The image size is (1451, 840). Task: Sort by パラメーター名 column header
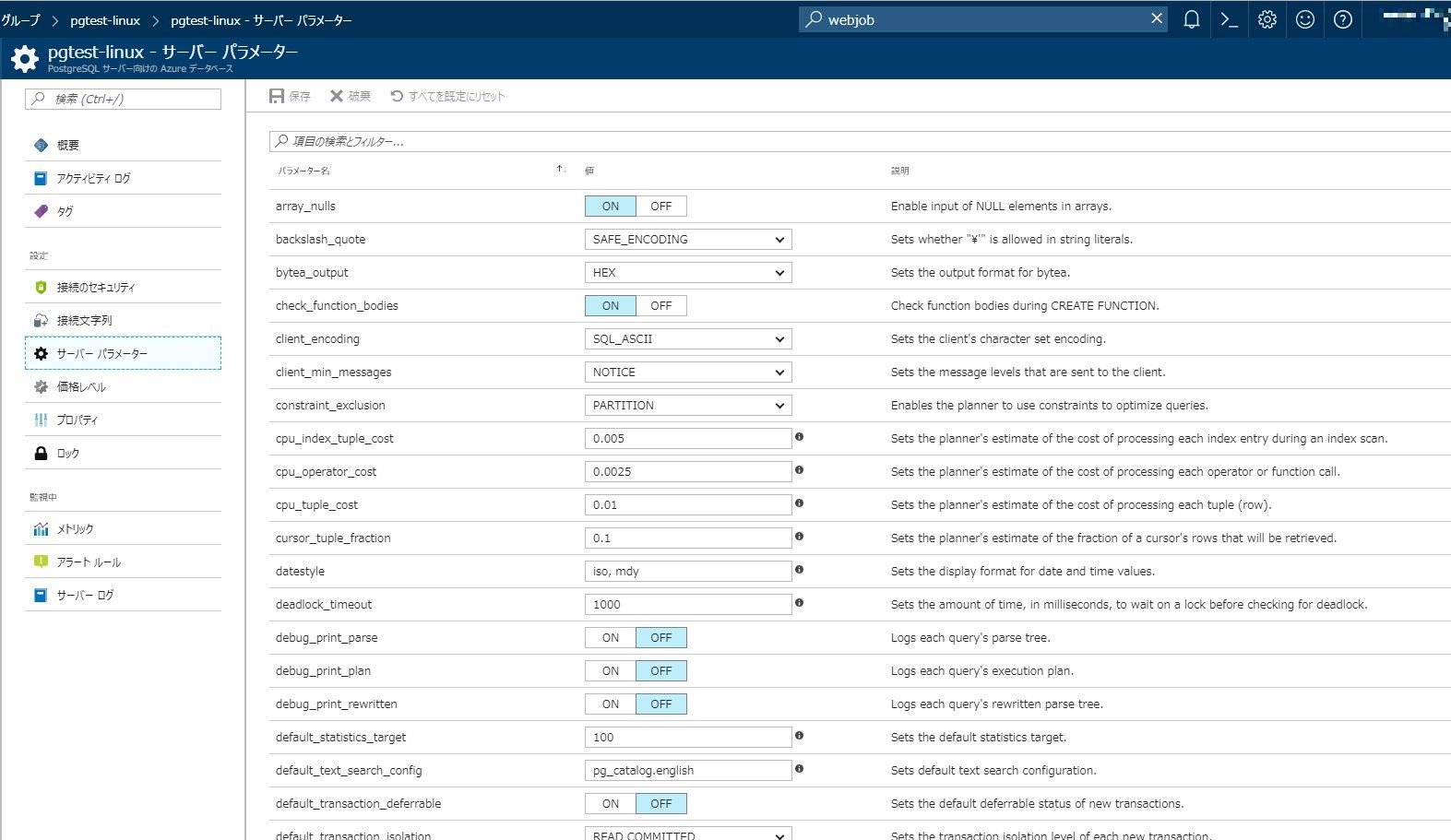pyautogui.click(x=303, y=171)
